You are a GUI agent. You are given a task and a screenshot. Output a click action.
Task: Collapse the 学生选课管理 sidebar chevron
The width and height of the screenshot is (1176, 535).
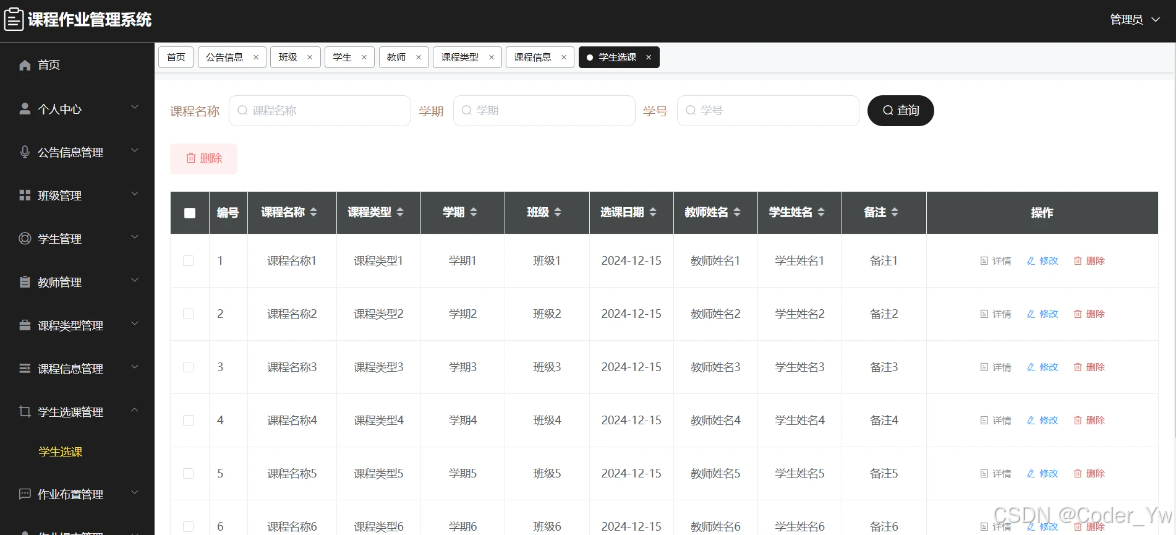point(134,410)
